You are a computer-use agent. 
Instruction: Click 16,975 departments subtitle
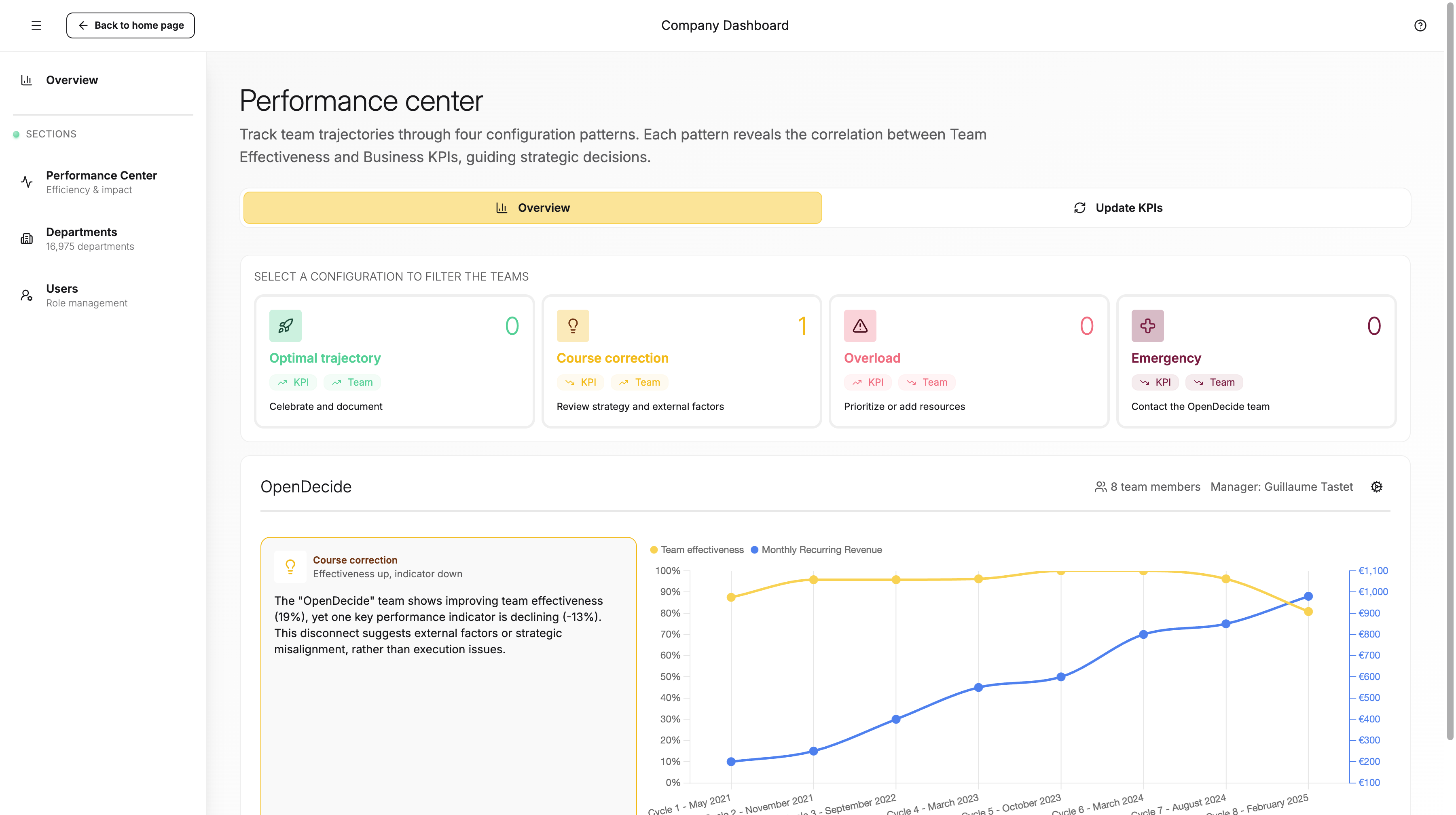click(x=90, y=246)
